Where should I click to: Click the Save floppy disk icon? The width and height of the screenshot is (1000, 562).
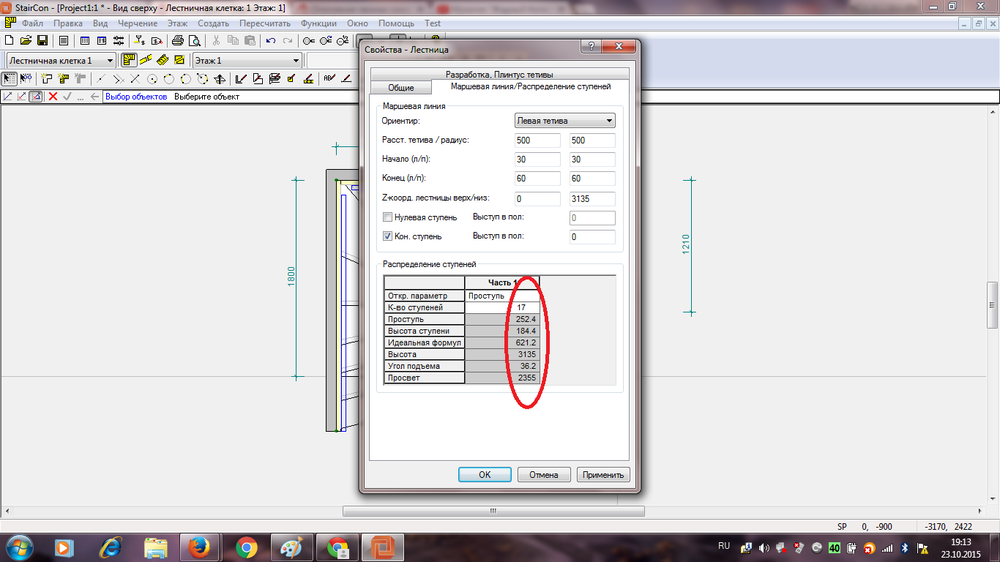[42, 41]
